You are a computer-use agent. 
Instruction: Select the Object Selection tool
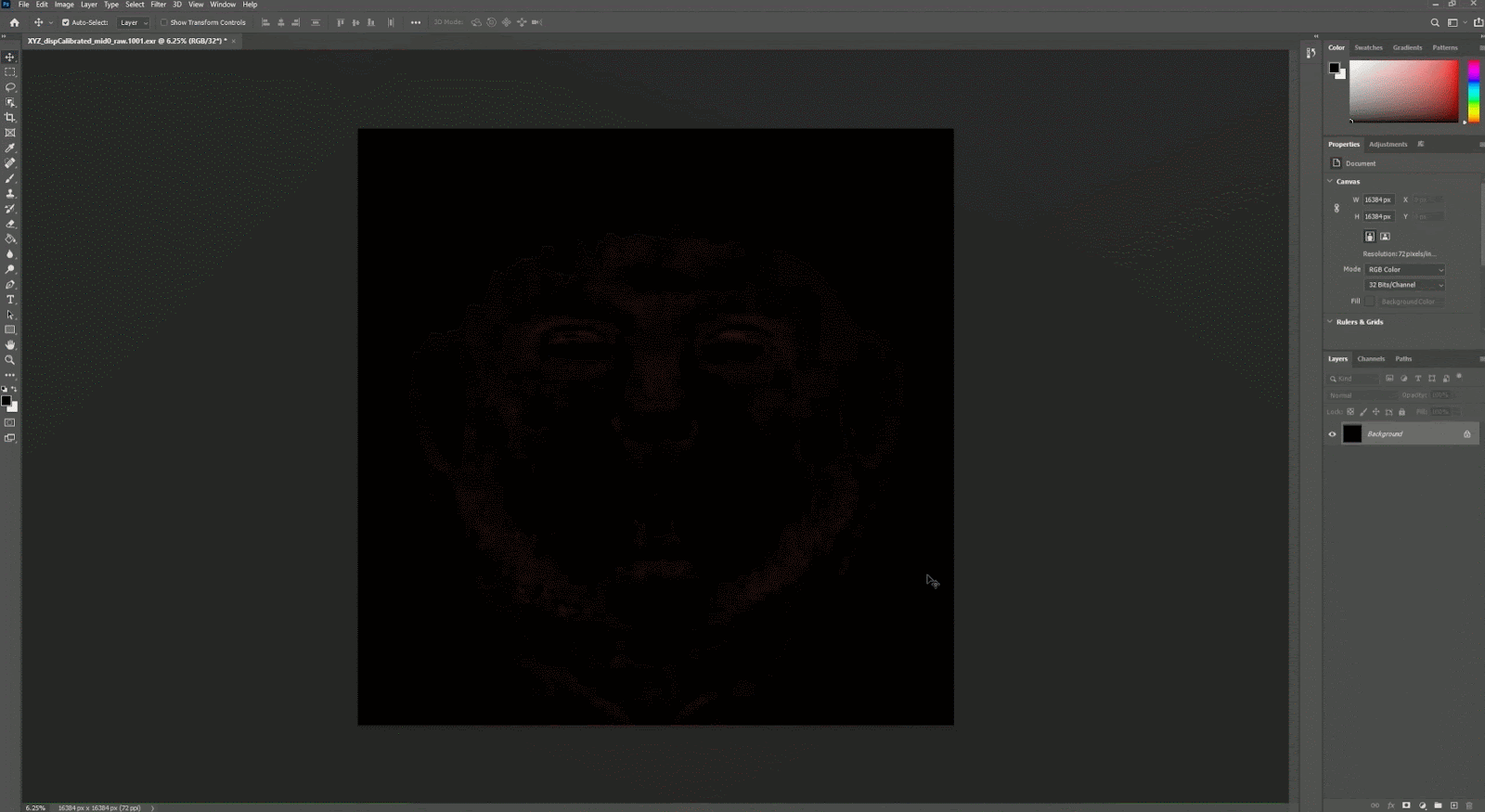[10, 102]
